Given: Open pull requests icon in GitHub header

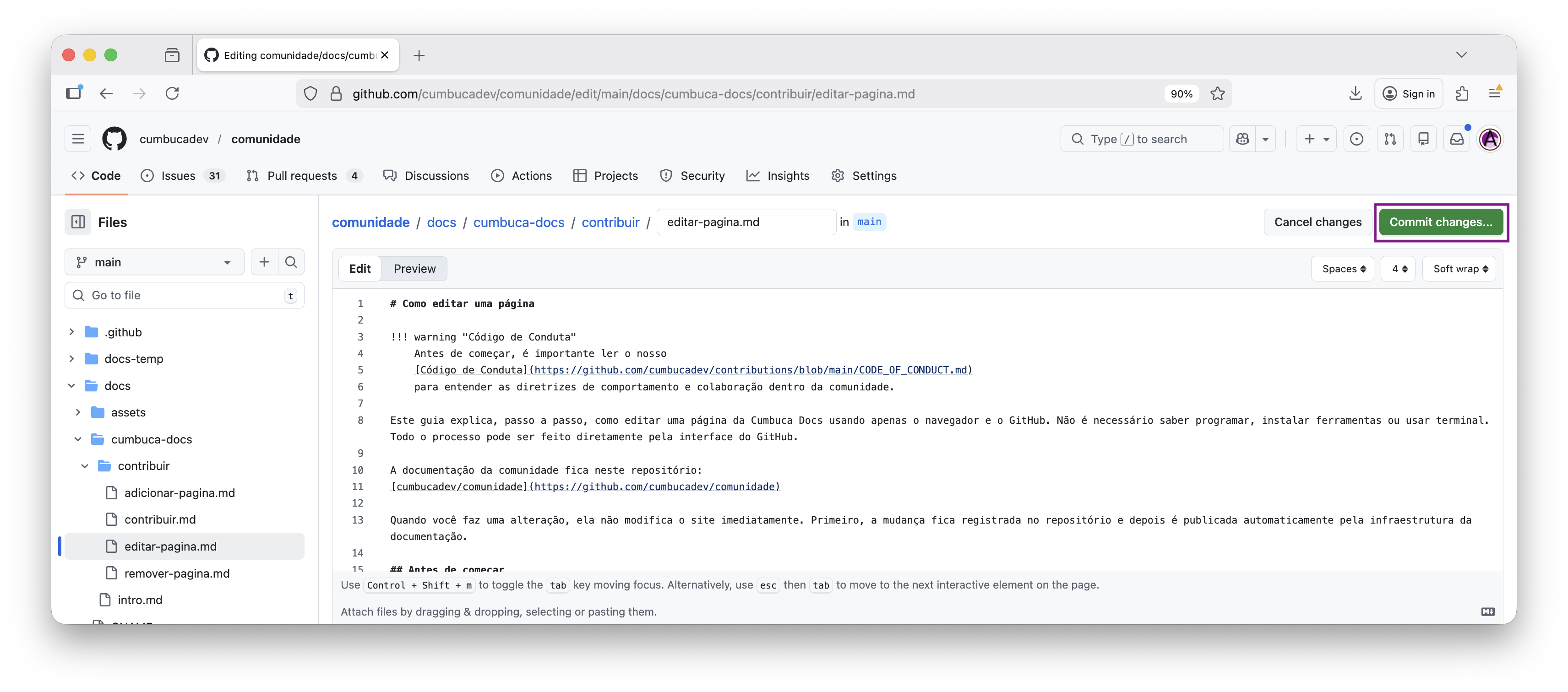Looking at the screenshot, I should (1390, 139).
